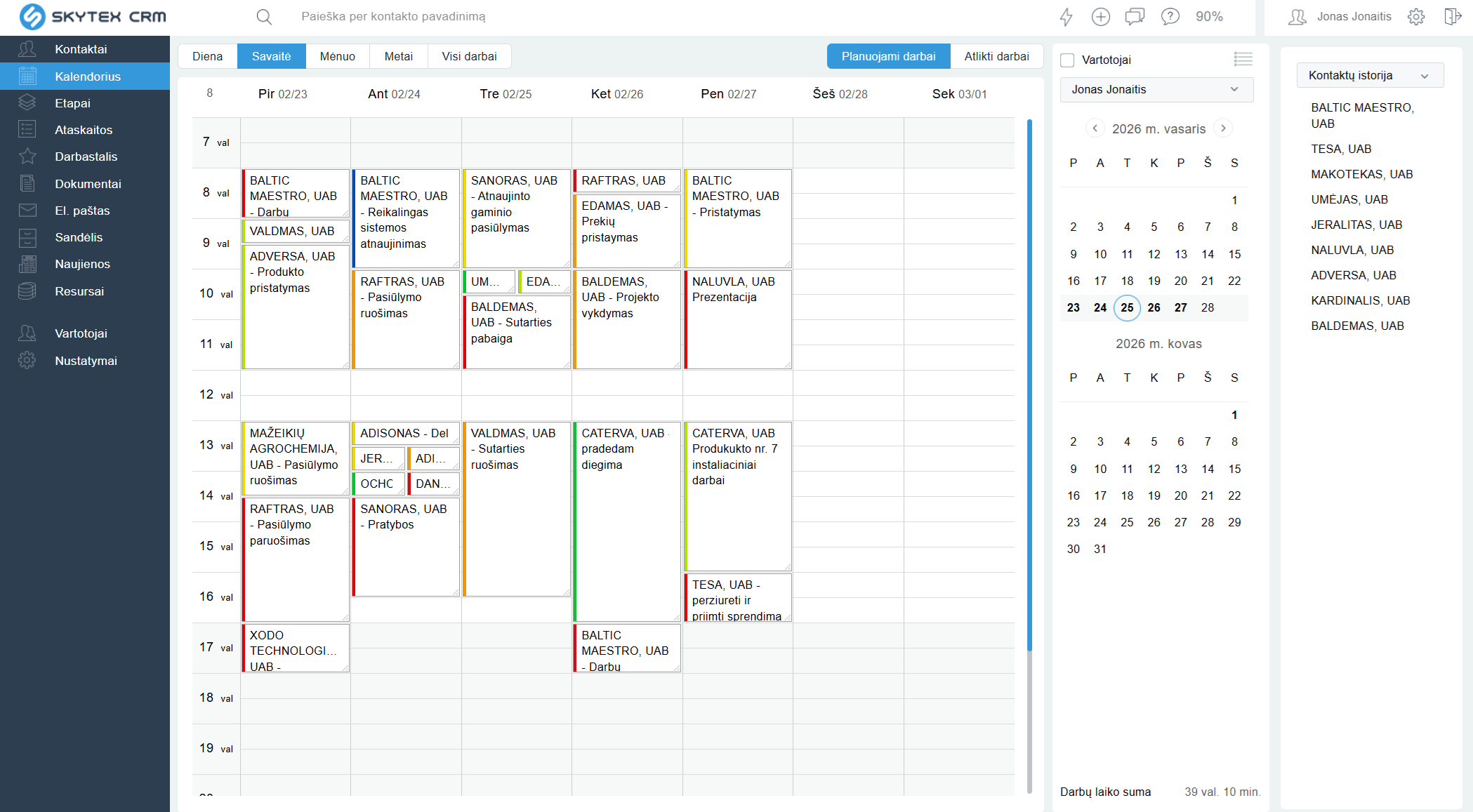Show Planuojami darbai
This screenshot has height=812, width=1473.
889,57
